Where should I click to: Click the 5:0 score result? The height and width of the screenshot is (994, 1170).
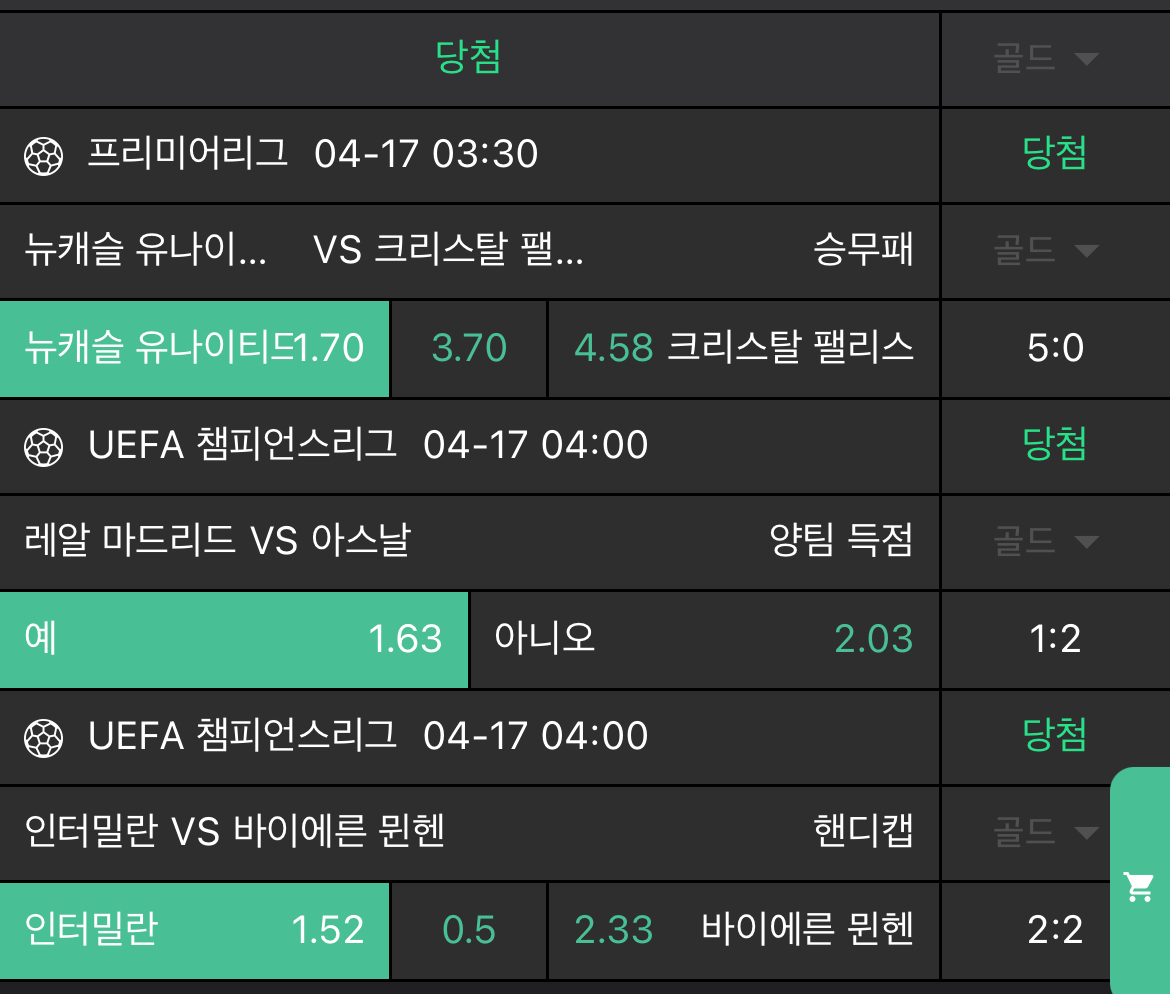click(1055, 348)
